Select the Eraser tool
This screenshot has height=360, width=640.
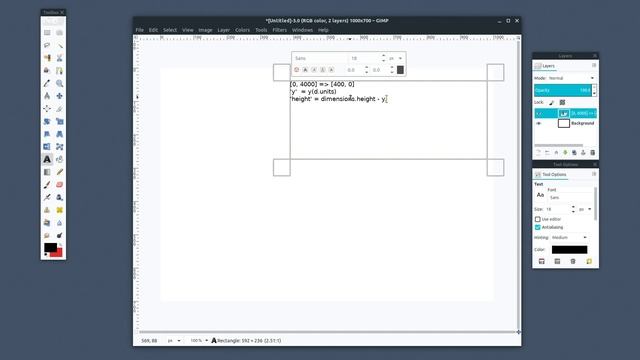pyautogui.click(x=60, y=184)
